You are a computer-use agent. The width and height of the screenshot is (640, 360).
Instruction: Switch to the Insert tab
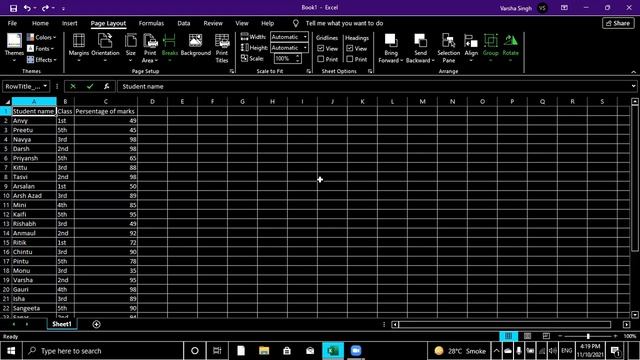[x=69, y=23]
